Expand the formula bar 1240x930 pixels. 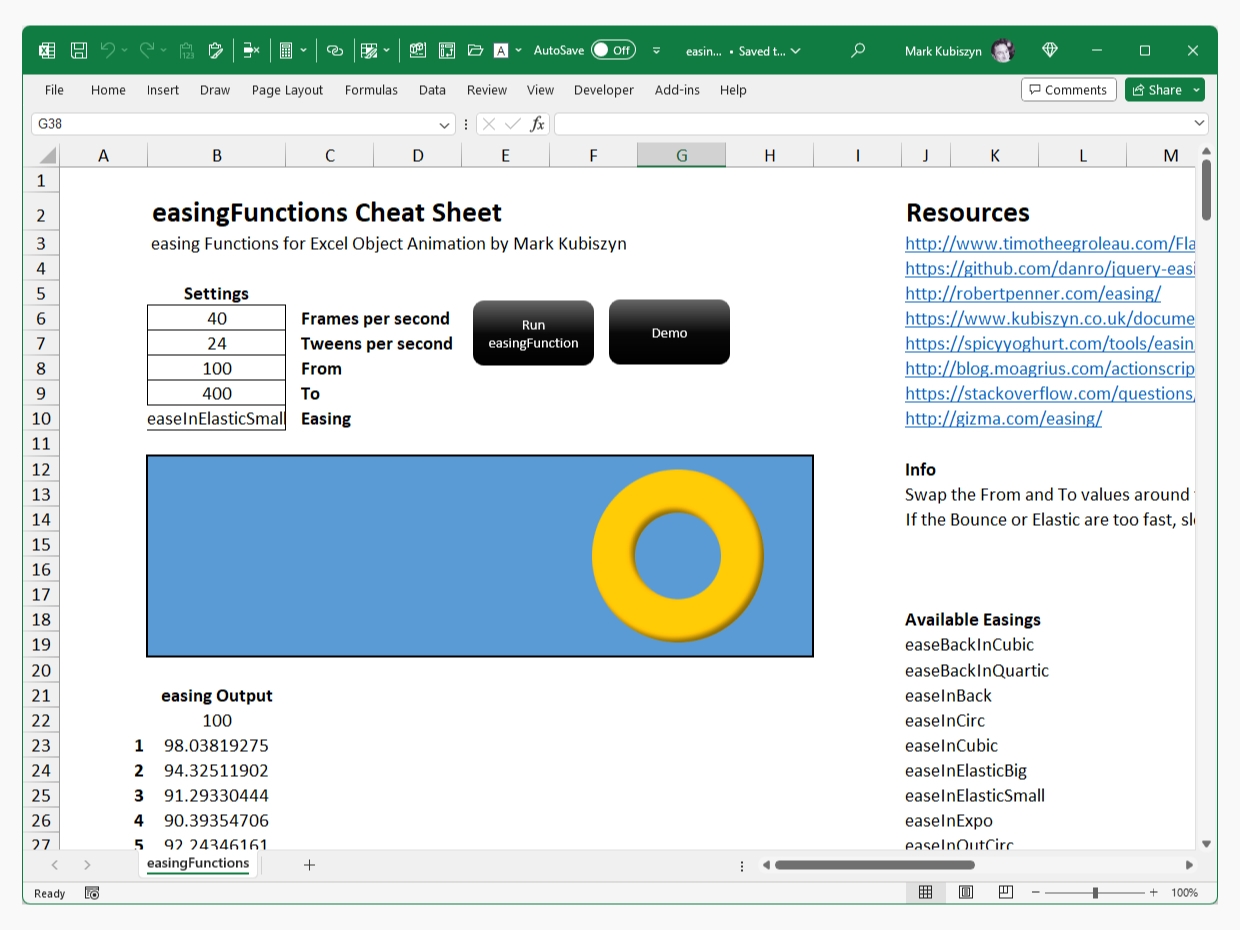[x=1199, y=123]
